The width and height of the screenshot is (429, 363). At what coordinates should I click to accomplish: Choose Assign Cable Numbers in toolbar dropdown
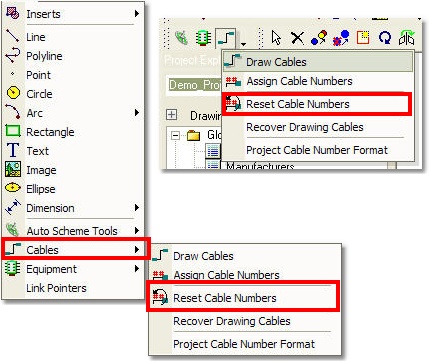(x=318, y=81)
